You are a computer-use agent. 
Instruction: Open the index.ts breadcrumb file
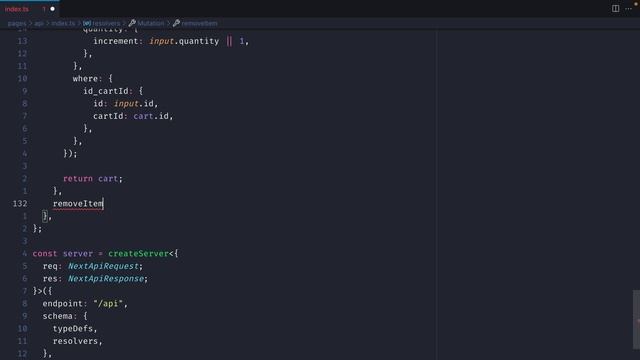[x=63, y=23]
